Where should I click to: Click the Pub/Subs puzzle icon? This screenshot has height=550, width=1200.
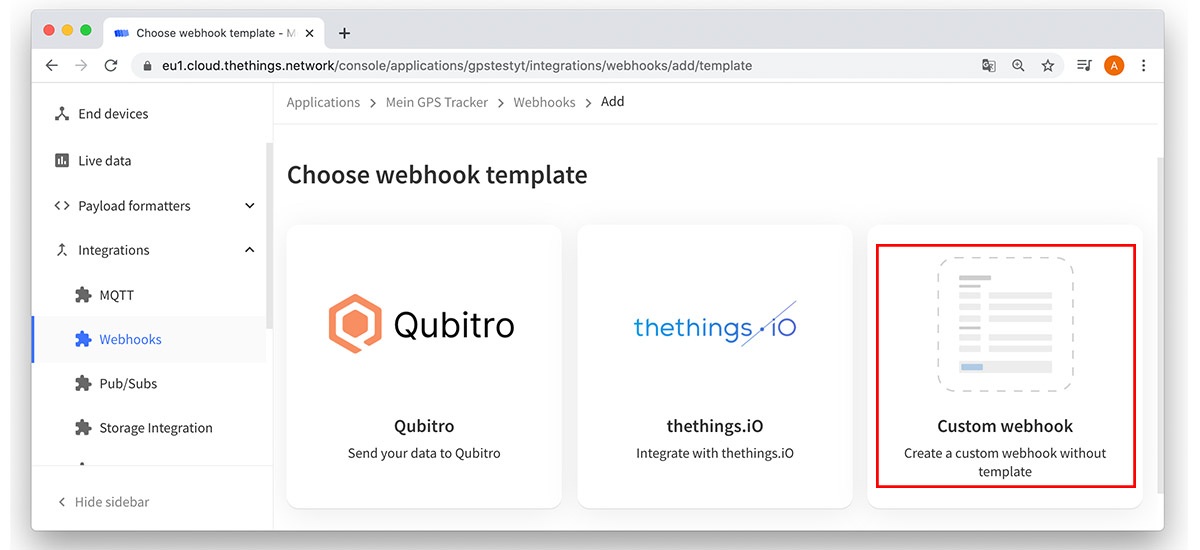point(83,383)
